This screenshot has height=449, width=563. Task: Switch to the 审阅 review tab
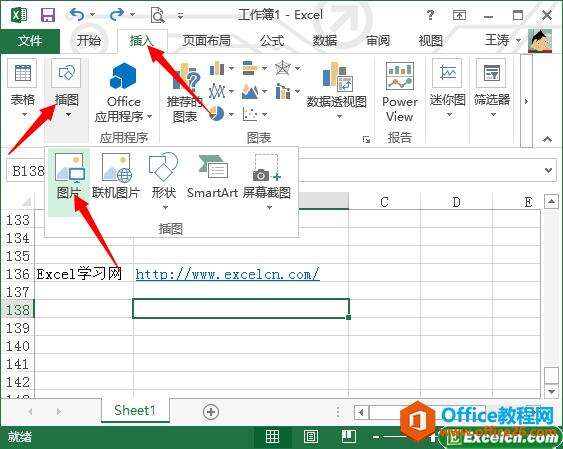pyautogui.click(x=378, y=41)
